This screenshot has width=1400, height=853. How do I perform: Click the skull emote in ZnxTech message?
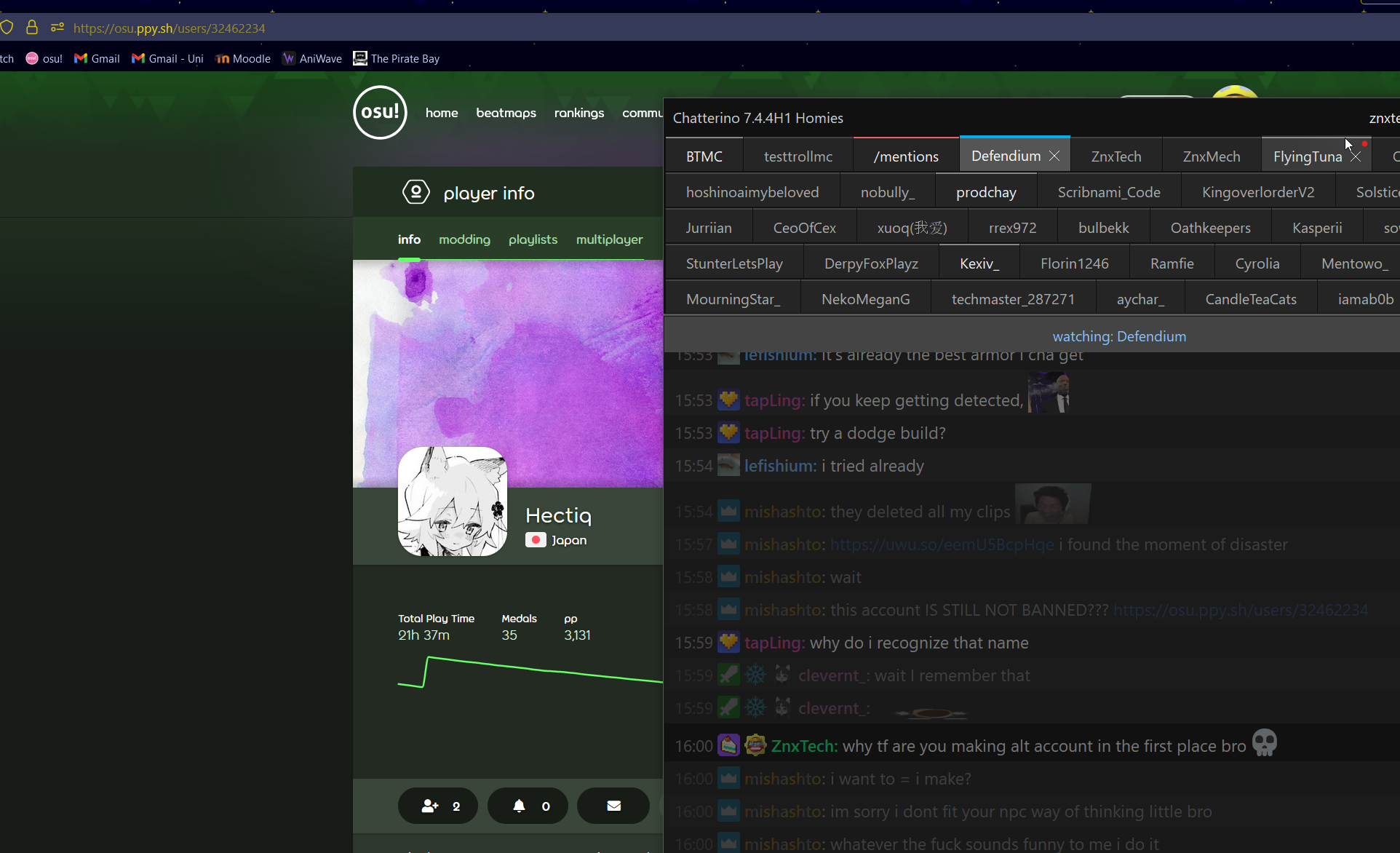click(x=1265, y=744)
